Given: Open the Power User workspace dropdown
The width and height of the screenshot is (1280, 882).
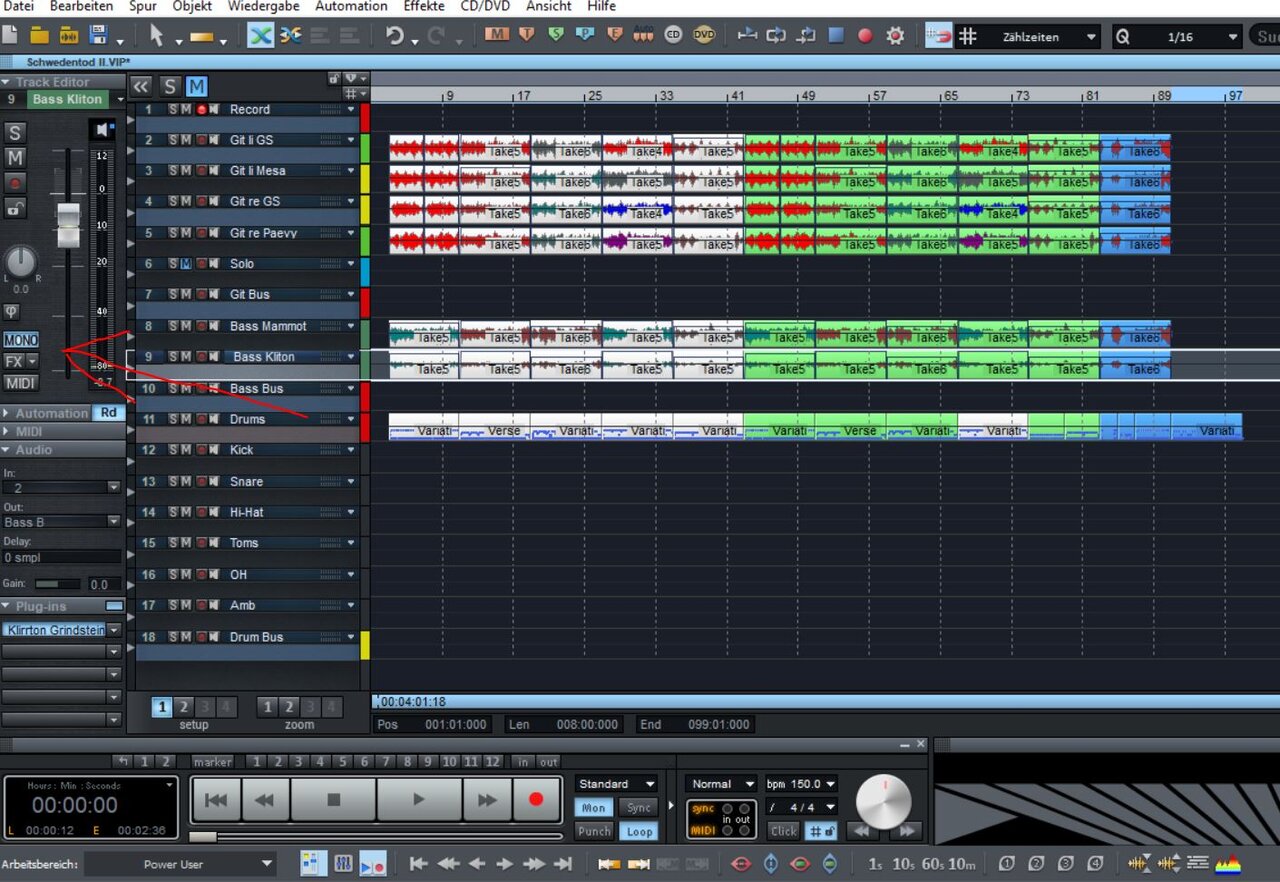Looking at the screenshot, I should [x=180, y=864].
